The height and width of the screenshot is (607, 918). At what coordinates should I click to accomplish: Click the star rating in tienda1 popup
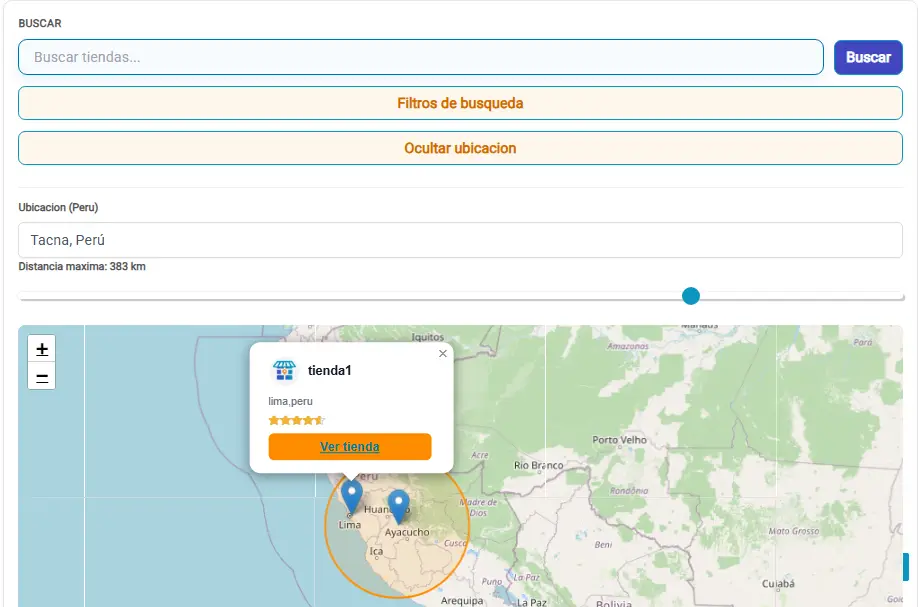click(297, 420)
